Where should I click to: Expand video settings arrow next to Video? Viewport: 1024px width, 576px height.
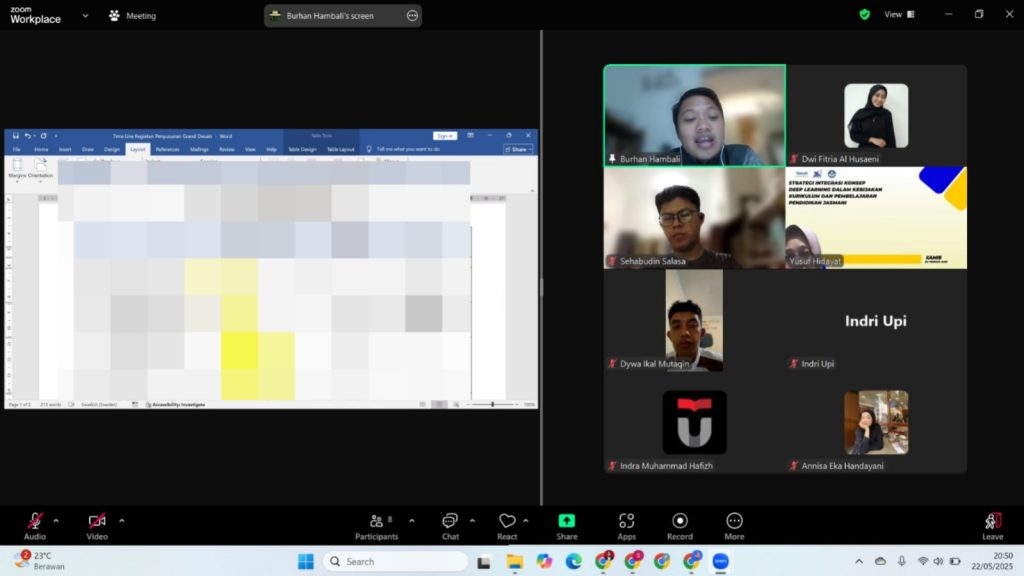[122, 520]
